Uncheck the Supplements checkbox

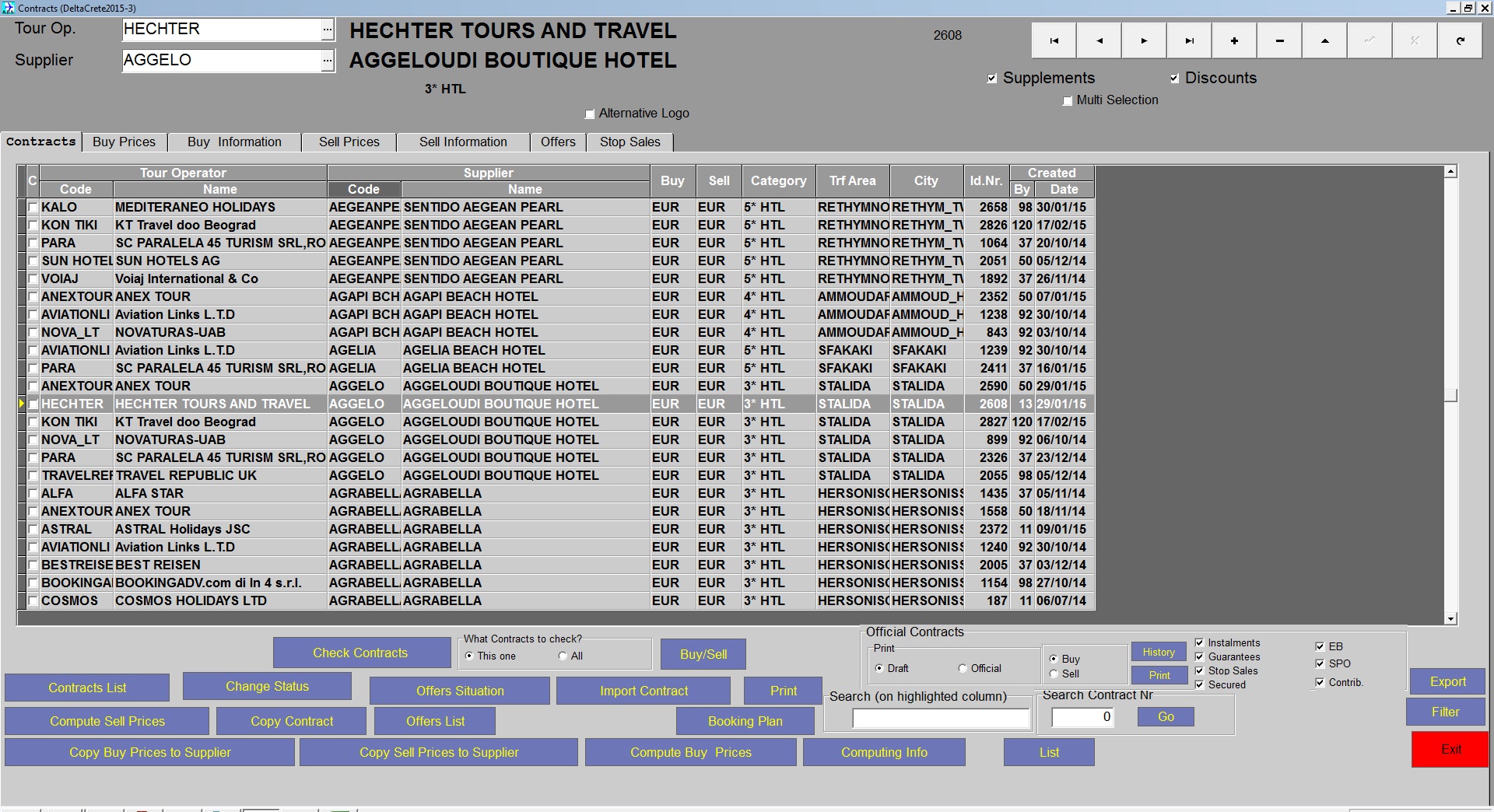coord(992,79)
